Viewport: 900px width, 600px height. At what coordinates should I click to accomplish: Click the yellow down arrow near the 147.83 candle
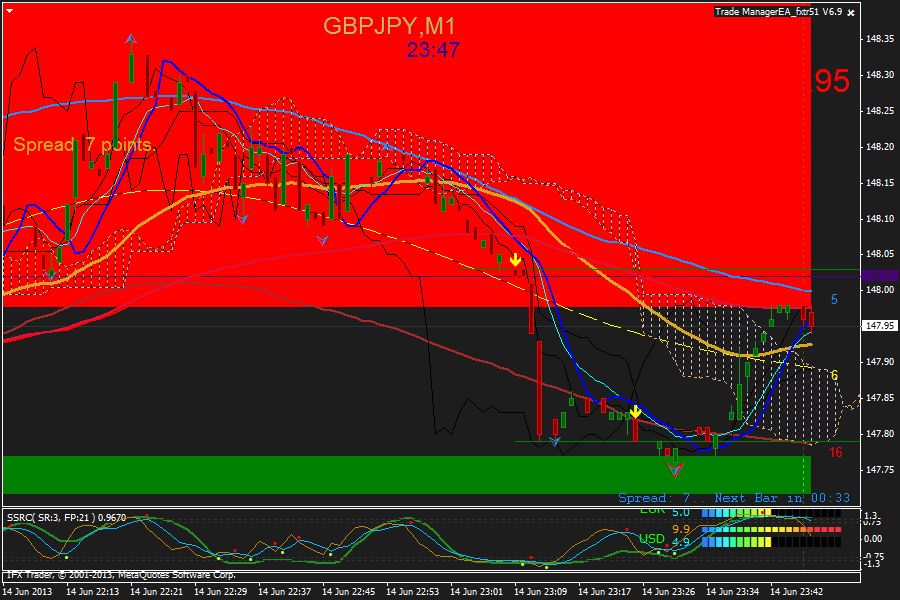coord(635,411)
